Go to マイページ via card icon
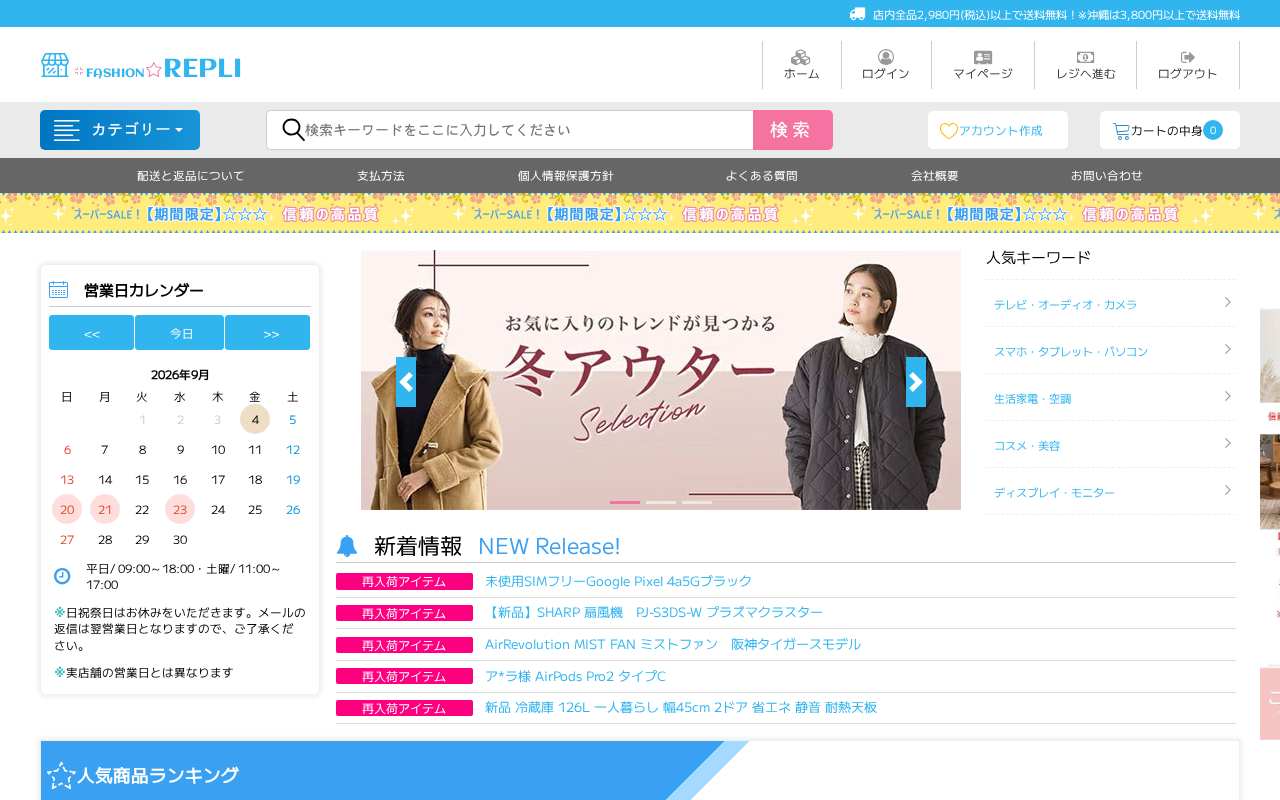Screen dimensions: 1280x800 pos(983,58)
